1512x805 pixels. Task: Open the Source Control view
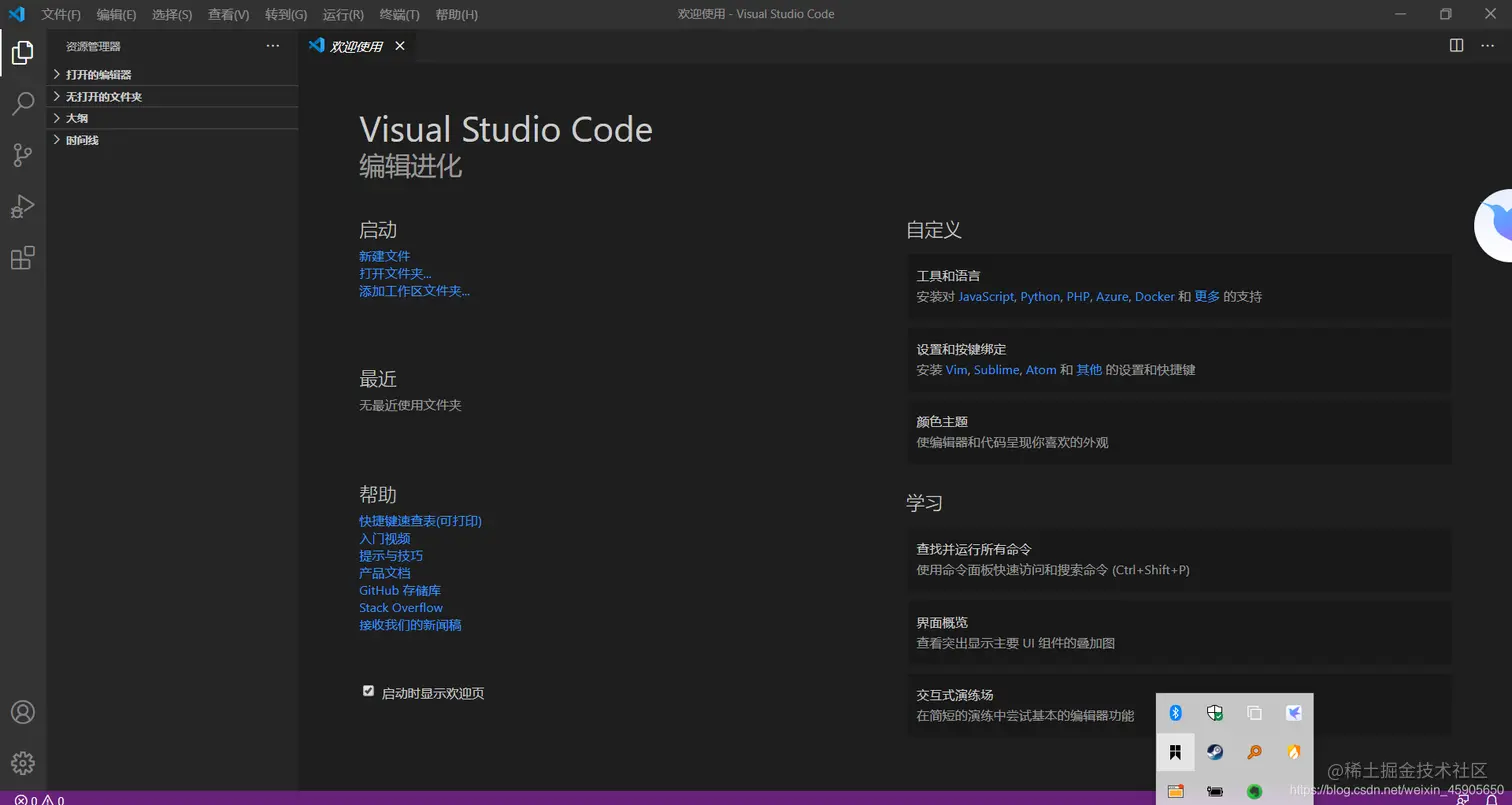pyautogui.click(x=22, y=155)
